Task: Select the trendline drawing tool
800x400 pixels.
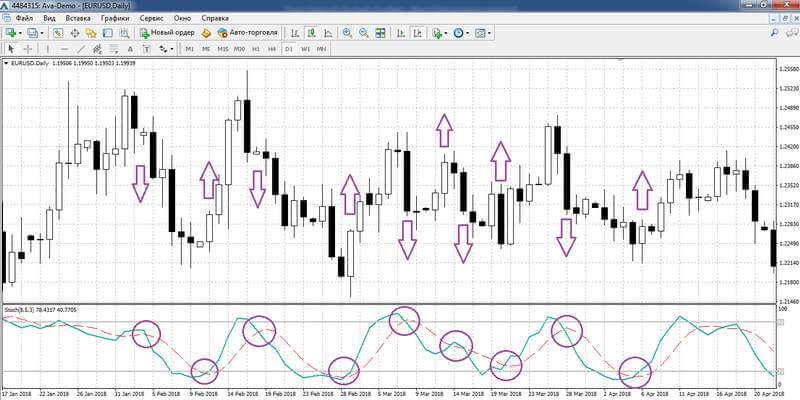Action: pyautogui.click(x=81, y=49)
